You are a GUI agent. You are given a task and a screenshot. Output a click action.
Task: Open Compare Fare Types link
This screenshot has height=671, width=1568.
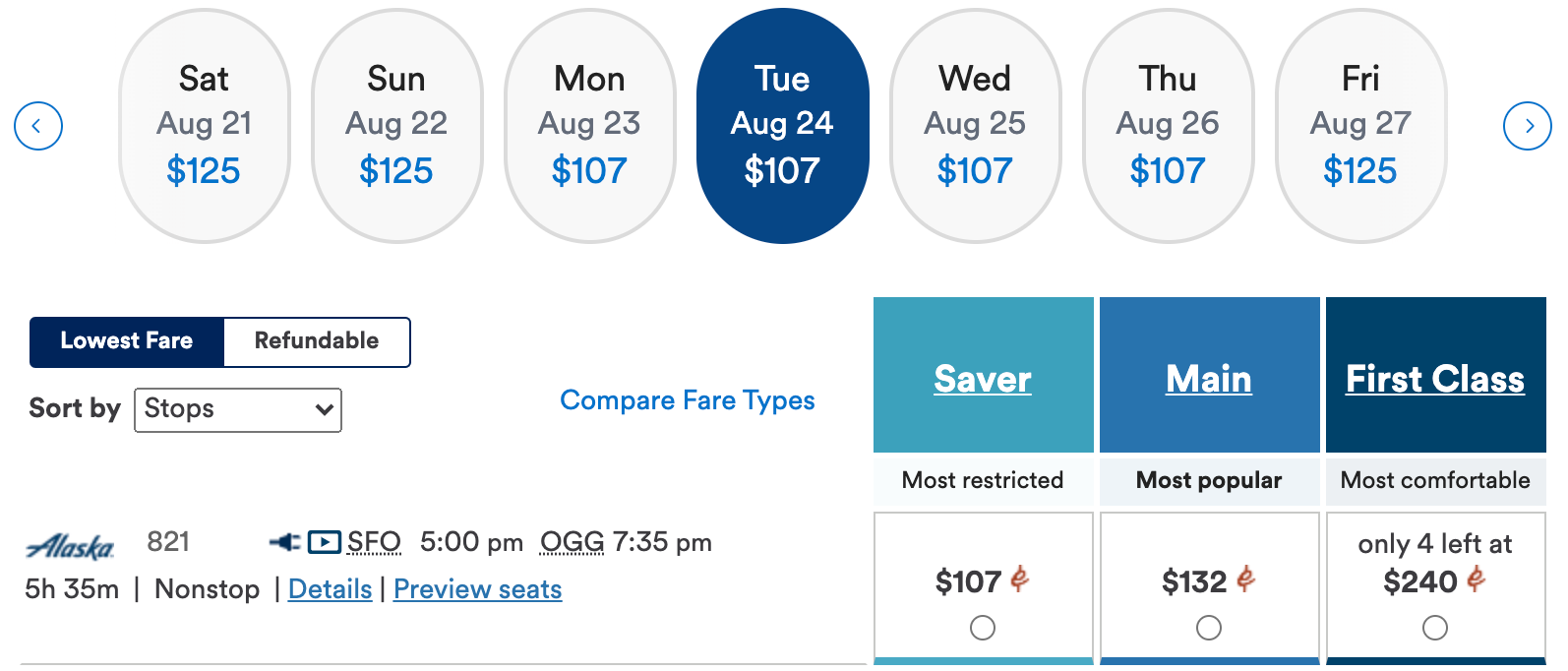pyautogui.click(x=688, y=400)
